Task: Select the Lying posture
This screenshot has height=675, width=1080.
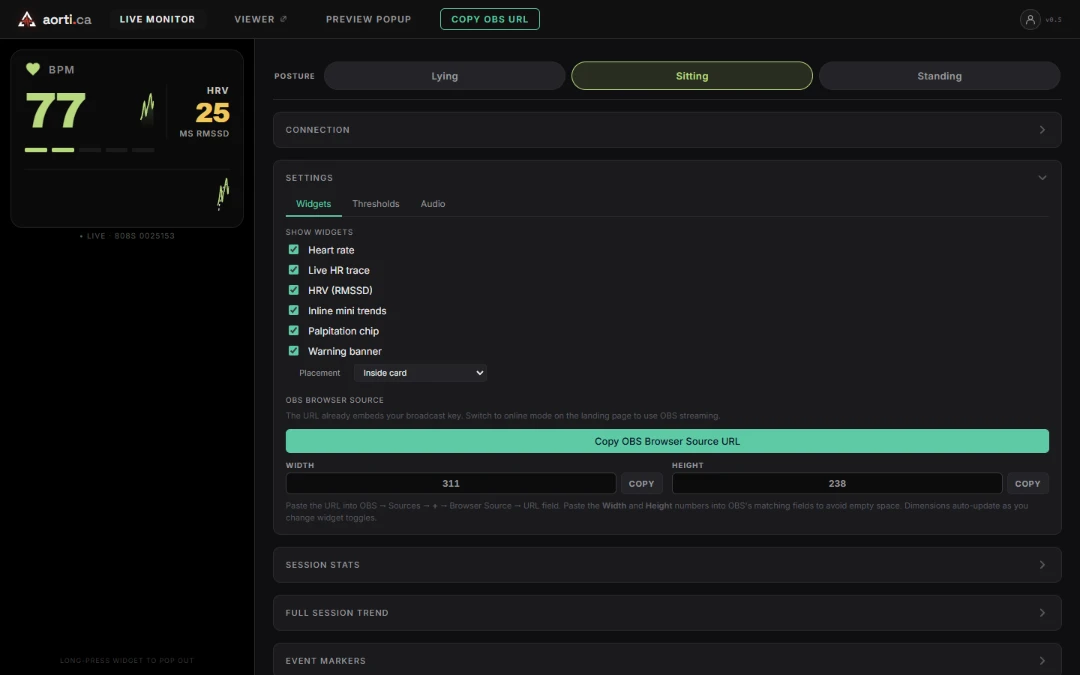Action: (x=444, y=76)
